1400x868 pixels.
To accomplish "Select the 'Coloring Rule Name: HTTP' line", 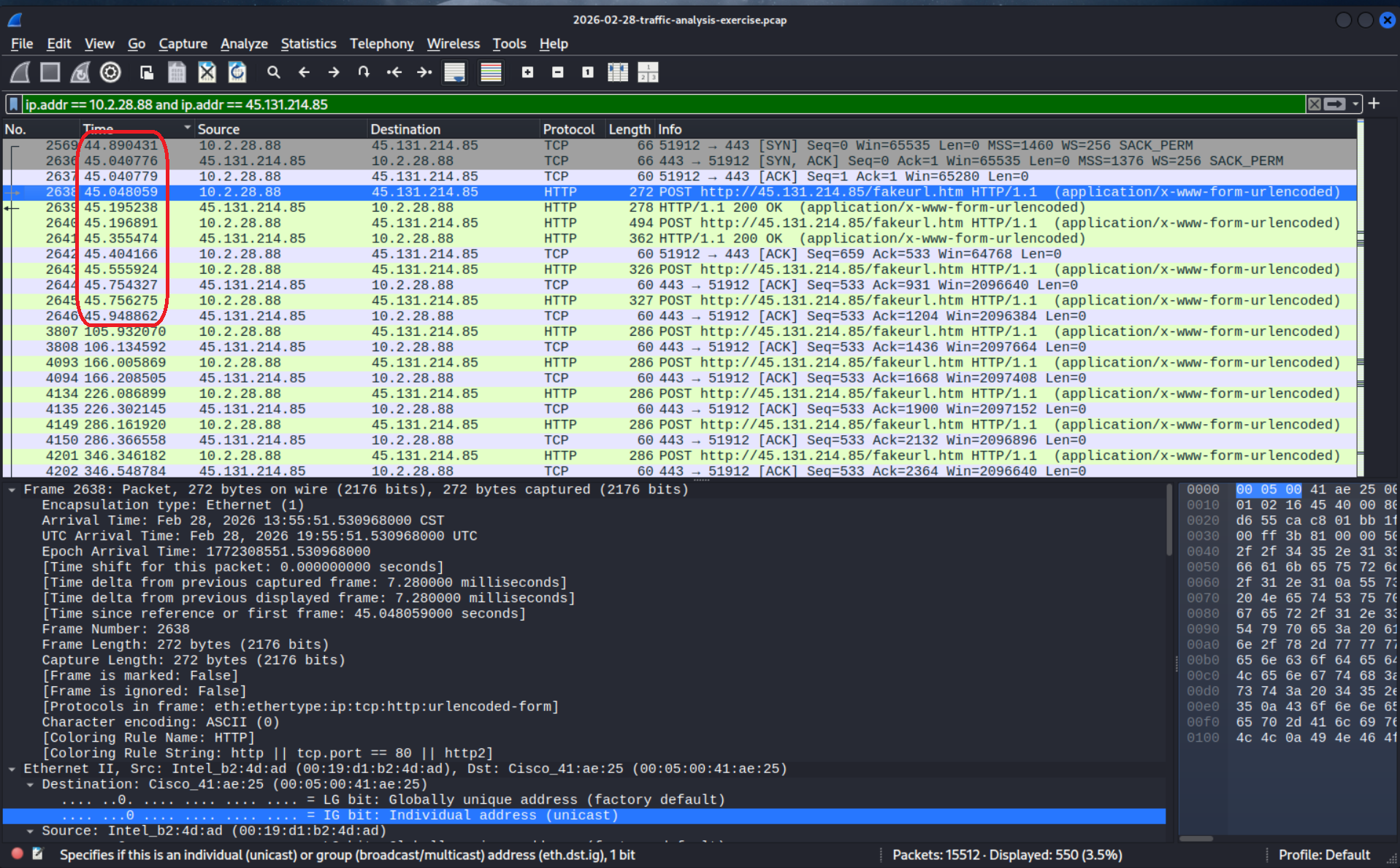I will pyautogui.click(x=148, y=738).
